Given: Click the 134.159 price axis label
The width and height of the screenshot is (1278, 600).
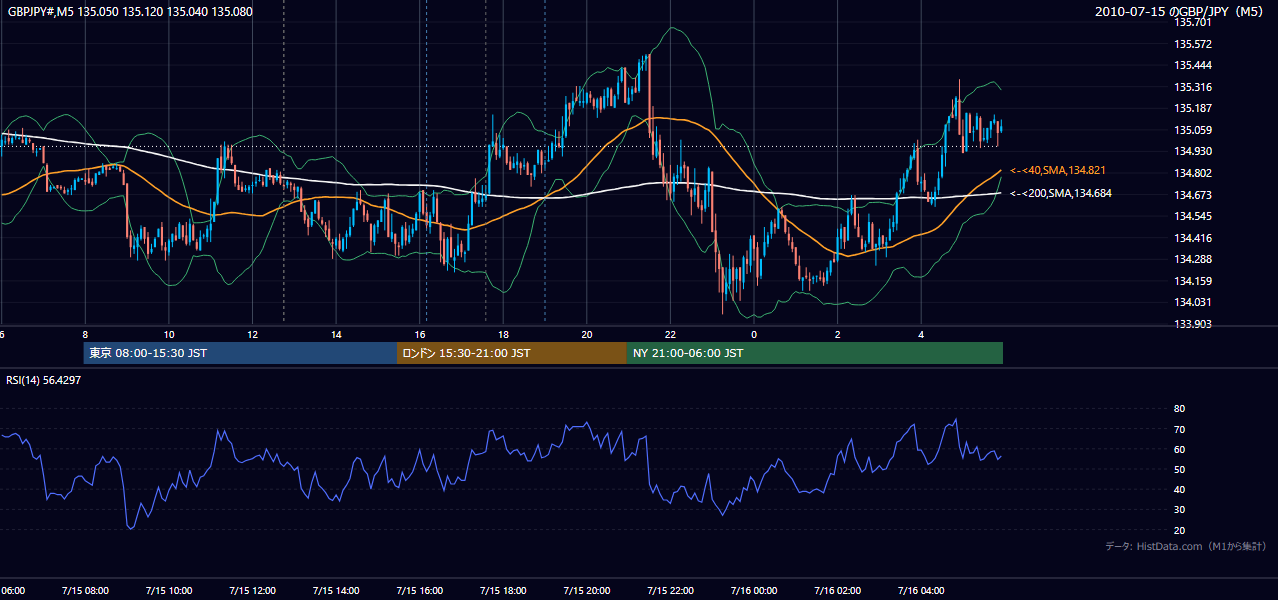Looking at the screenshot, I should (x=1193, y=281).
